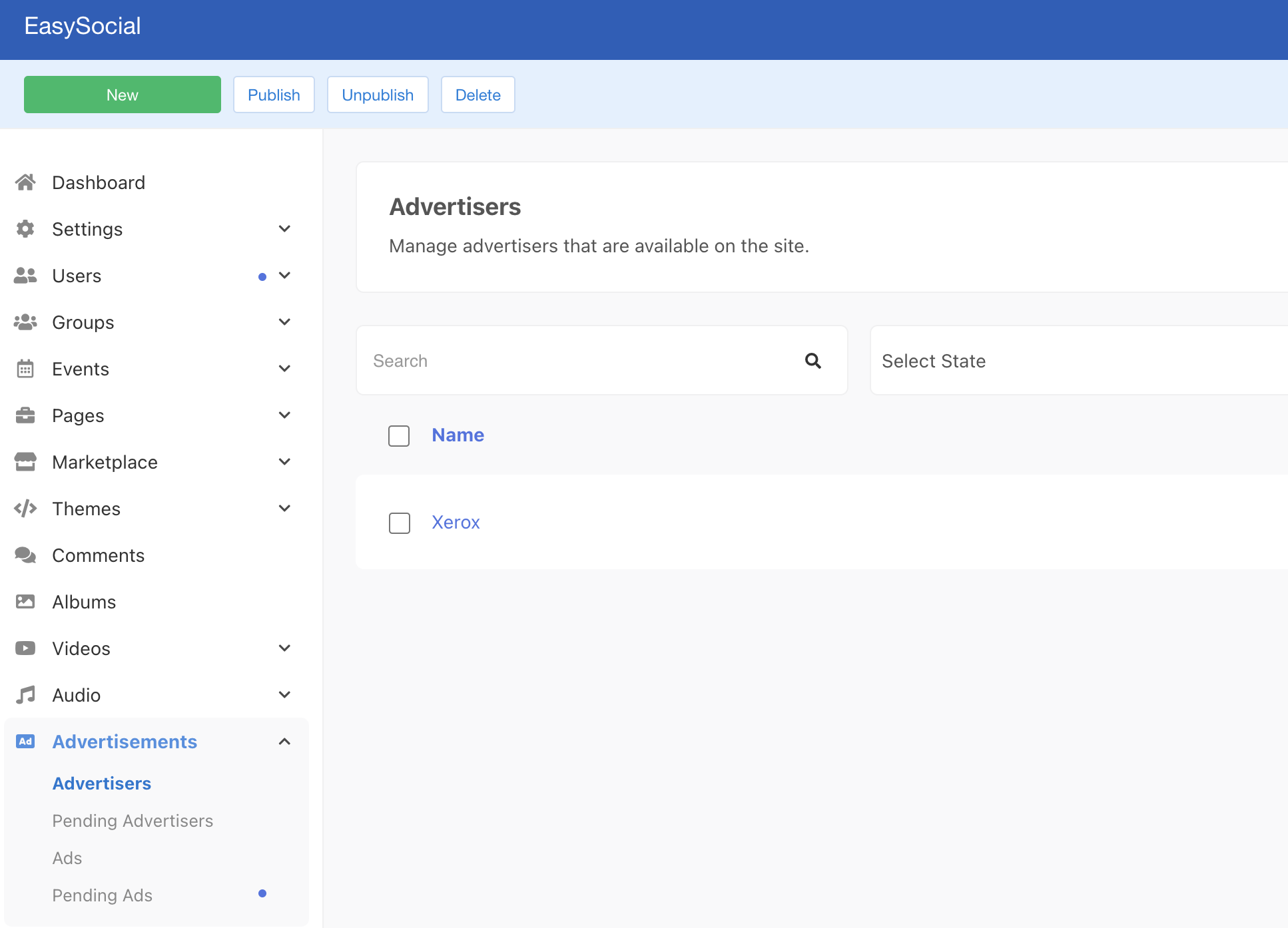Open the Pending Ads submenu item
The height and width of the screenshot is (928, 1288).
[x=103, y=895]
